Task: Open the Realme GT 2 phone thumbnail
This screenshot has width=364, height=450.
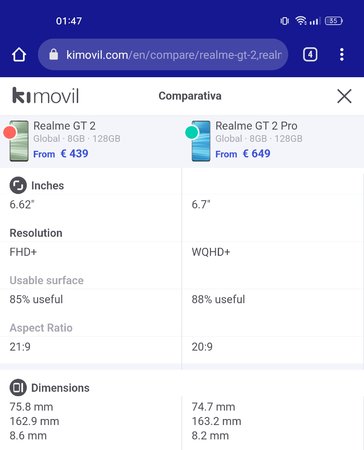Action: click(19, 141)
